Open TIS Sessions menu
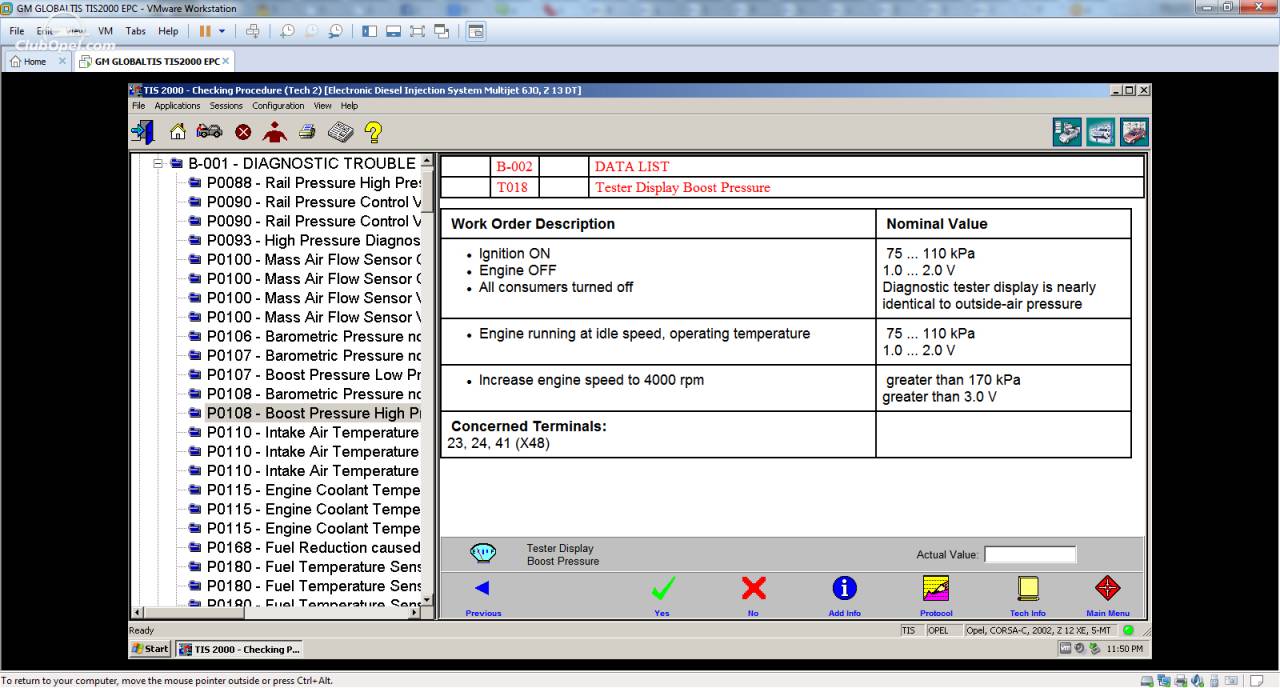This screenshot has height=688, width=1280. point(226,106)
